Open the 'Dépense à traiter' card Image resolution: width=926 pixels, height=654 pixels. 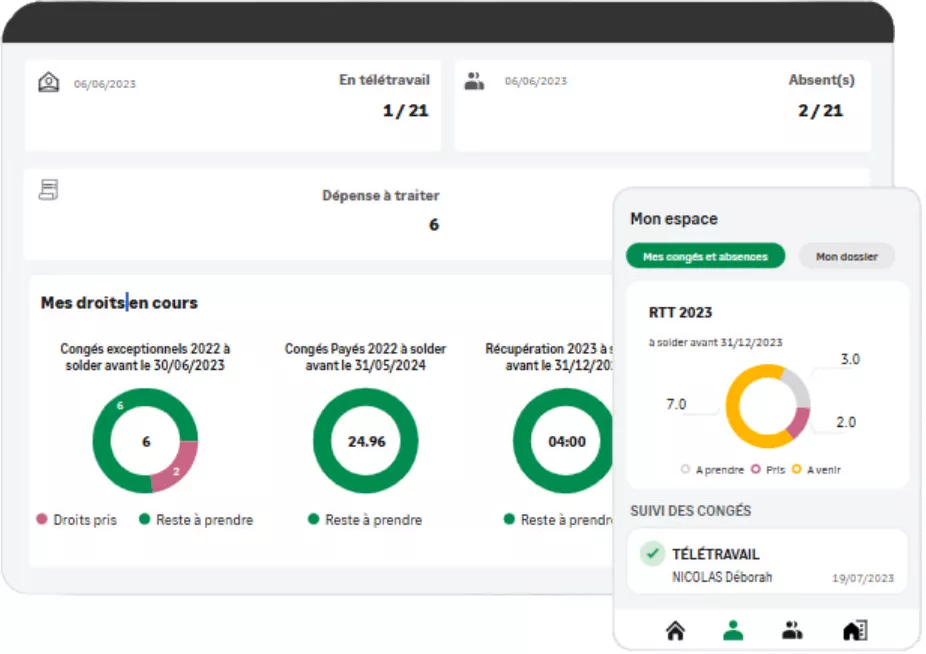[x=320, y=213]
